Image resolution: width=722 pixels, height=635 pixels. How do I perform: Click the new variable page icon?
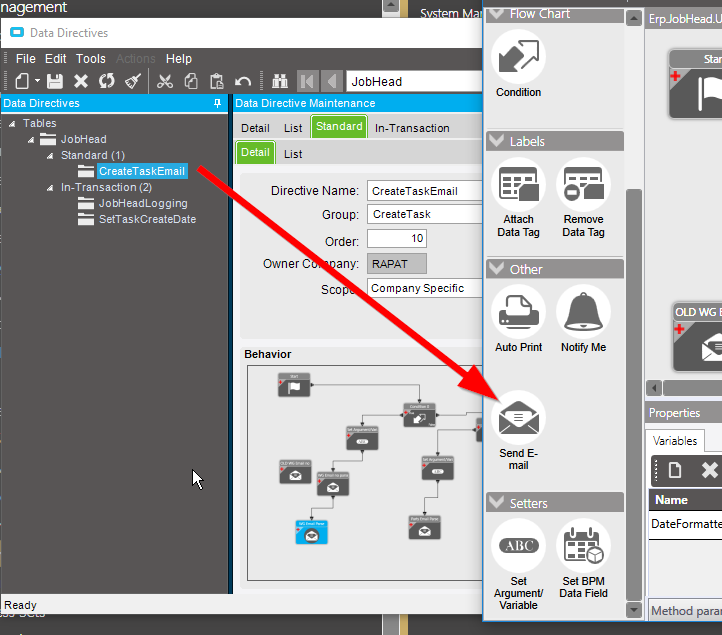[675, 470]
